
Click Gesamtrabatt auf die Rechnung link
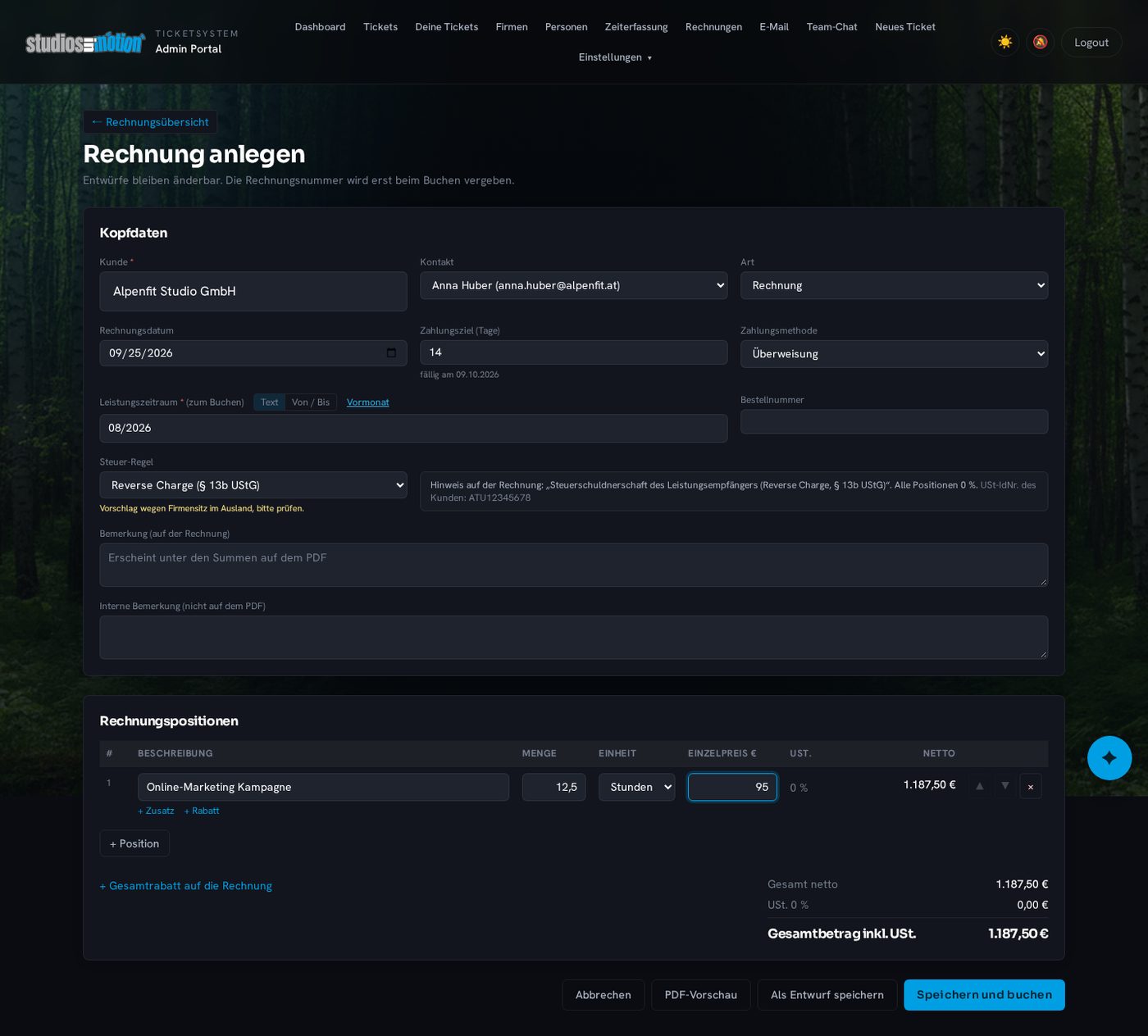point(186,886)
